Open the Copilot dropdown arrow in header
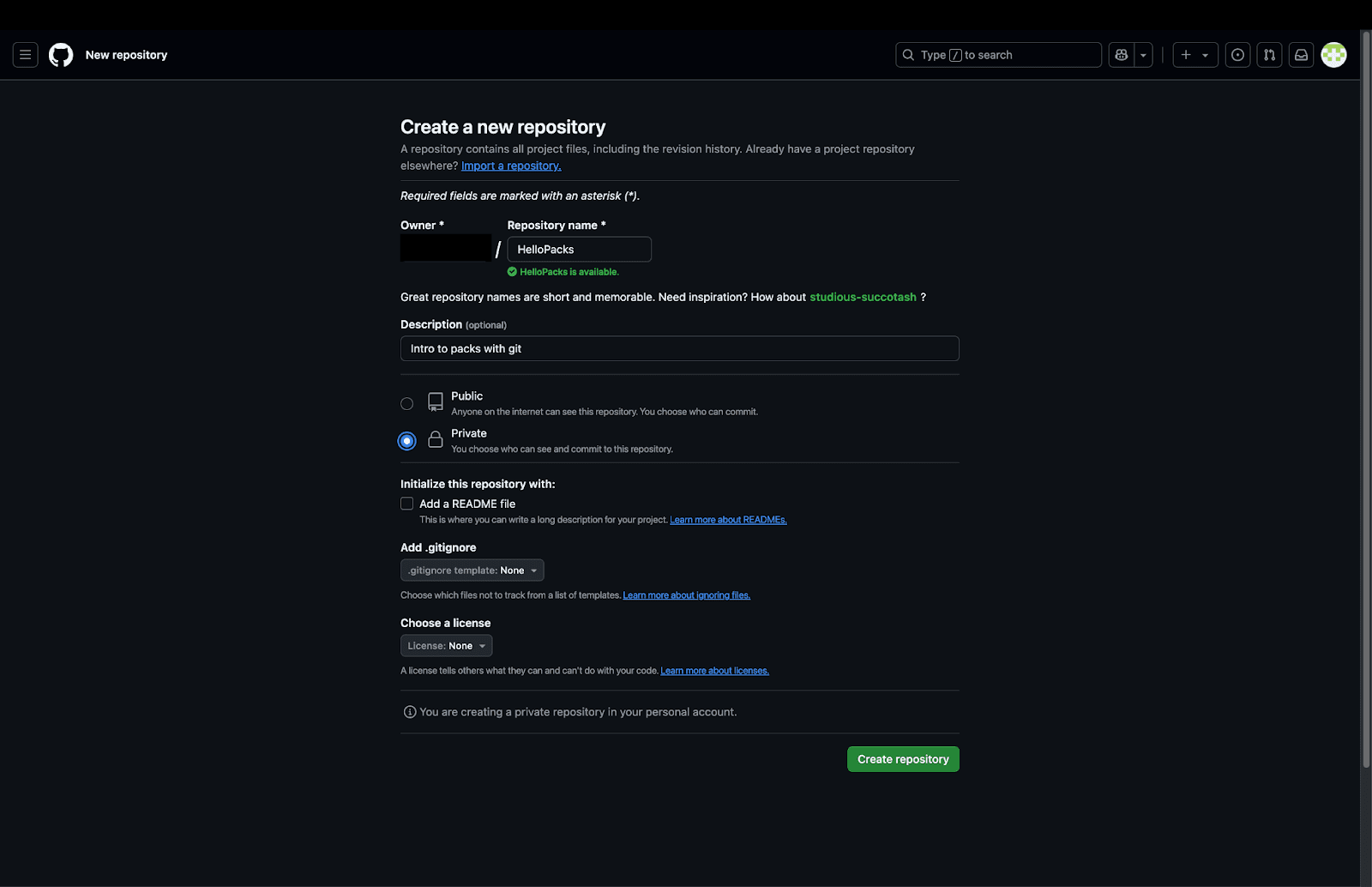Screen dimensions: 1372x887 point(1143,55)
